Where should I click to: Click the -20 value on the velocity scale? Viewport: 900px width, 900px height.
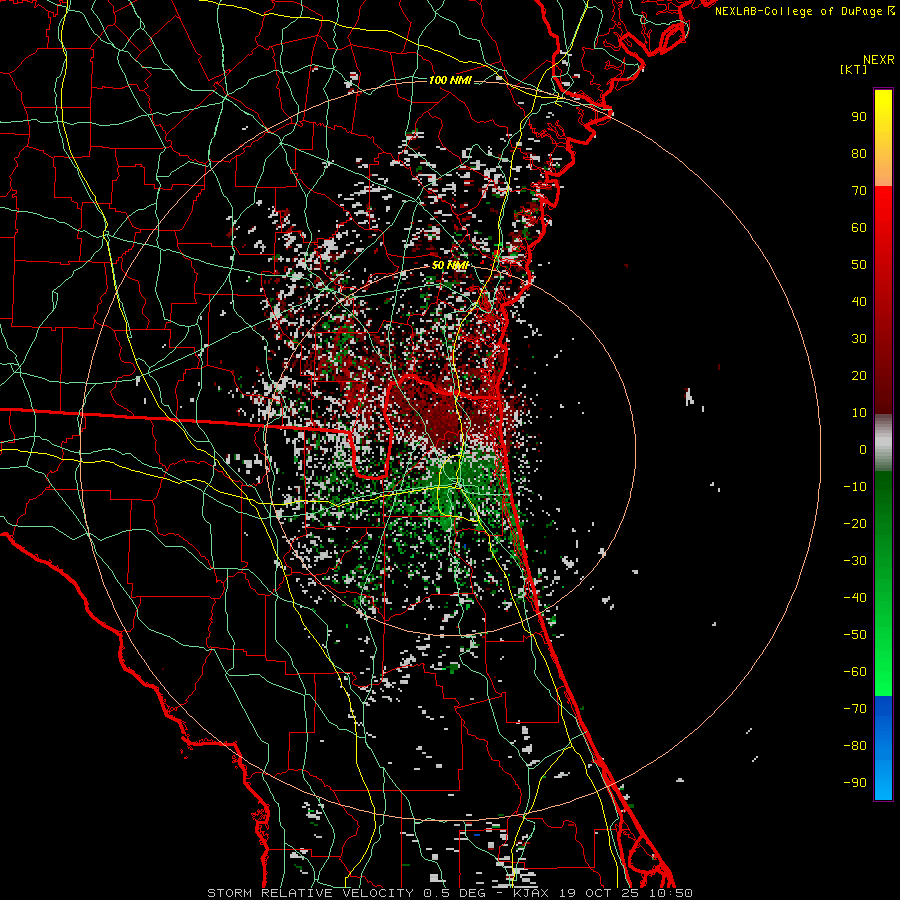point(855,523)
